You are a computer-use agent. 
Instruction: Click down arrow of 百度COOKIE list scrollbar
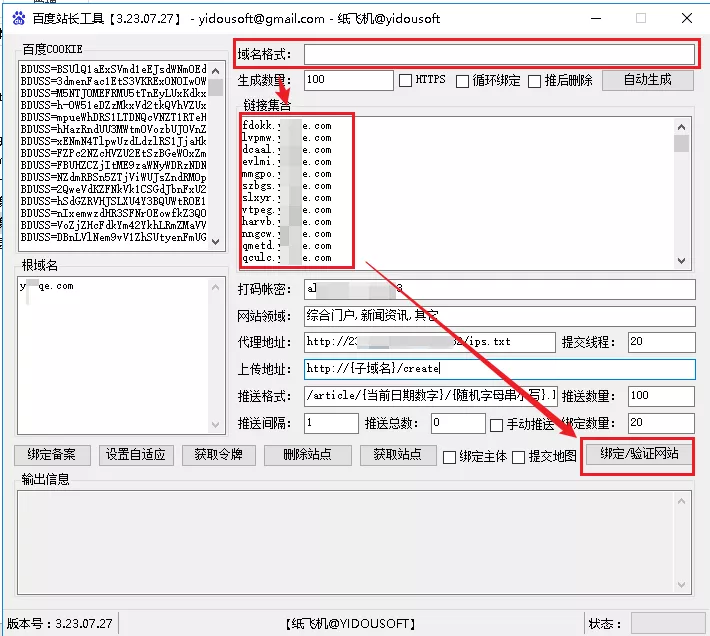[216, 242]
